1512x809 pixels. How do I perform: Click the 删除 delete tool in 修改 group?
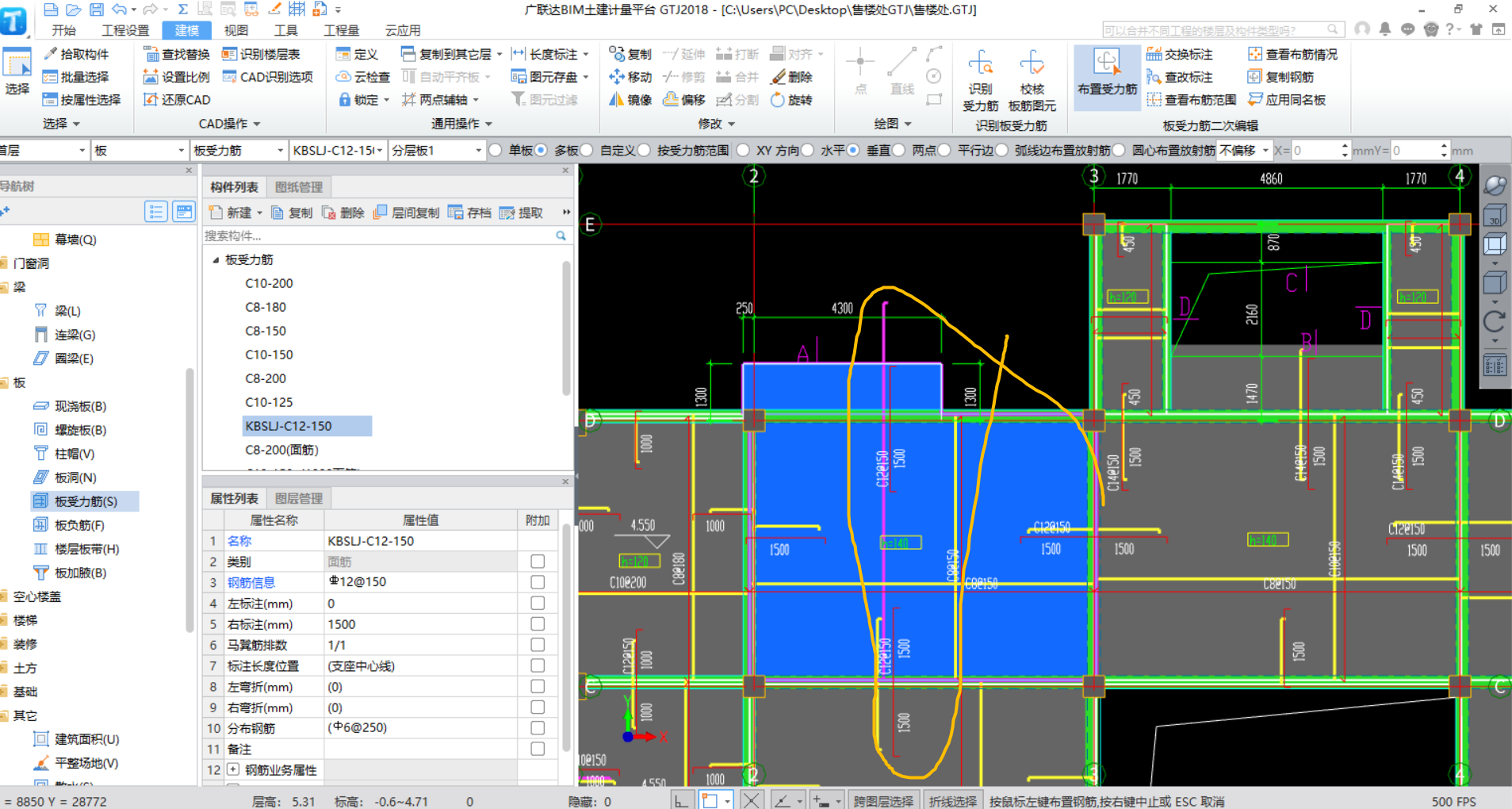(791, 77)
